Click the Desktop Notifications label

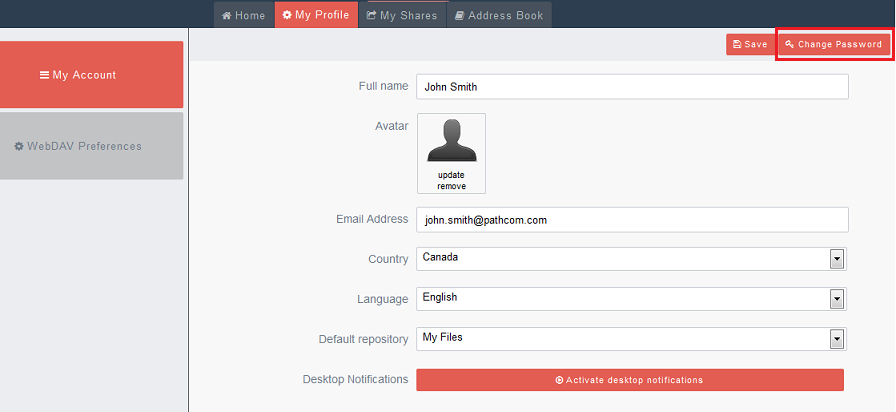coord(355,379)
